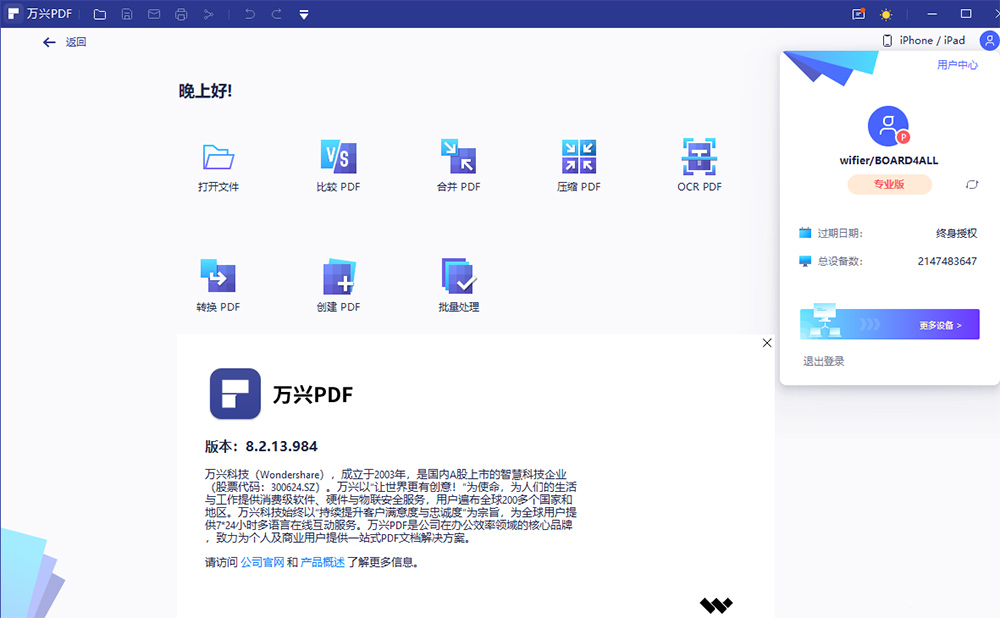Viewport: 1000px width, 618px height.
Task: Click the share icon in toolbar
Action: 208,14
